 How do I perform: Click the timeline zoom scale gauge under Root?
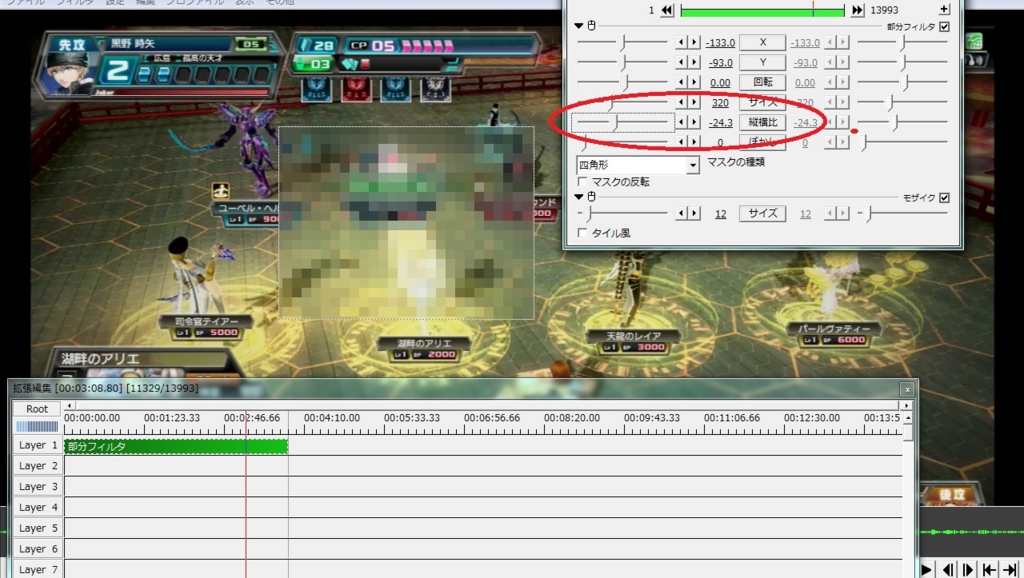(x=37, y=426)
